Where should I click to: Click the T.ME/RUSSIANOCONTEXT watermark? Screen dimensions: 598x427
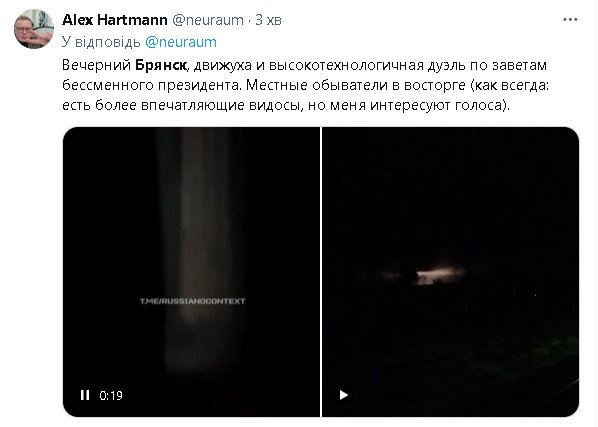192,301
